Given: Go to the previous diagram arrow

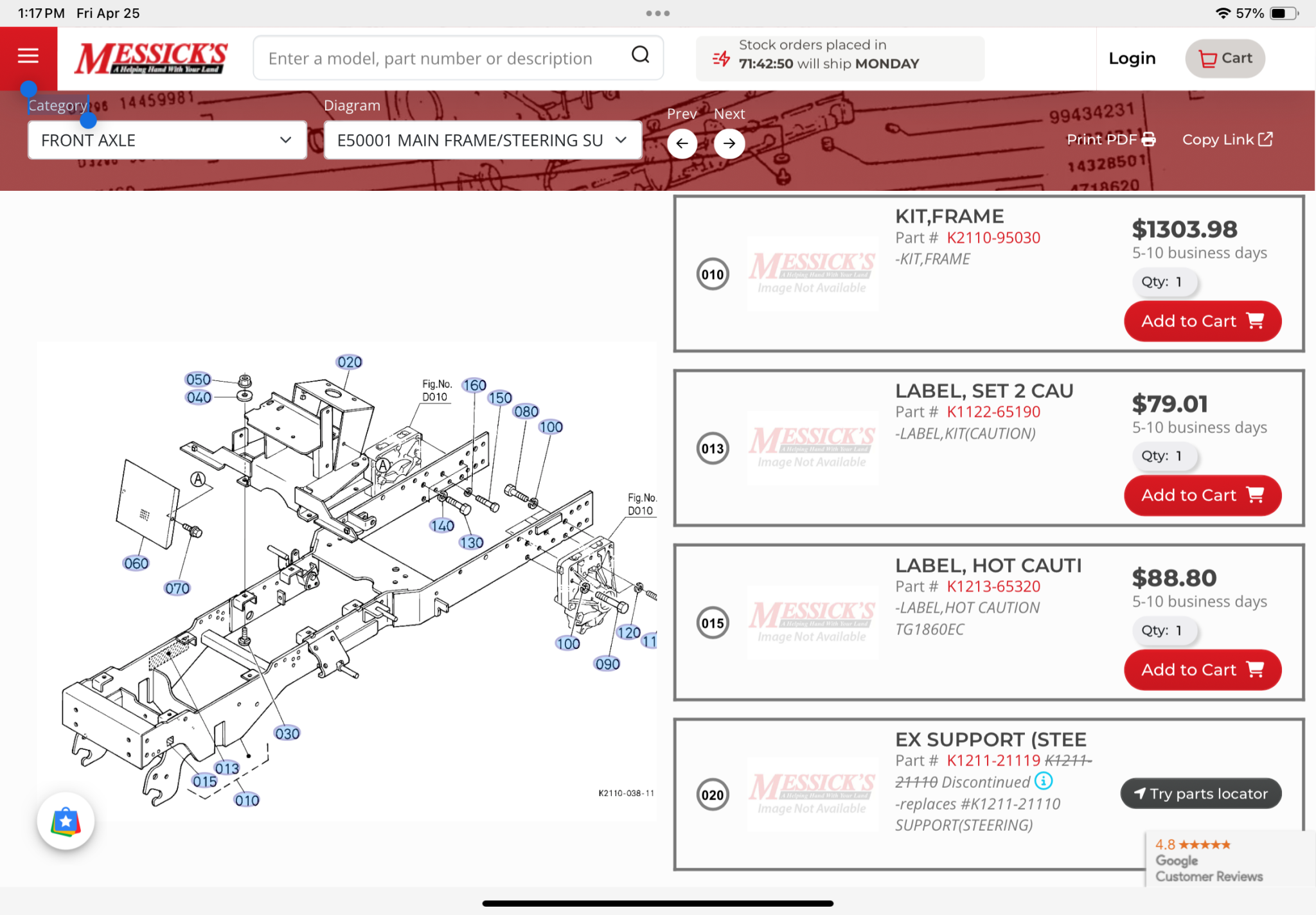Looking at the screenshot, I should [682, 143].
